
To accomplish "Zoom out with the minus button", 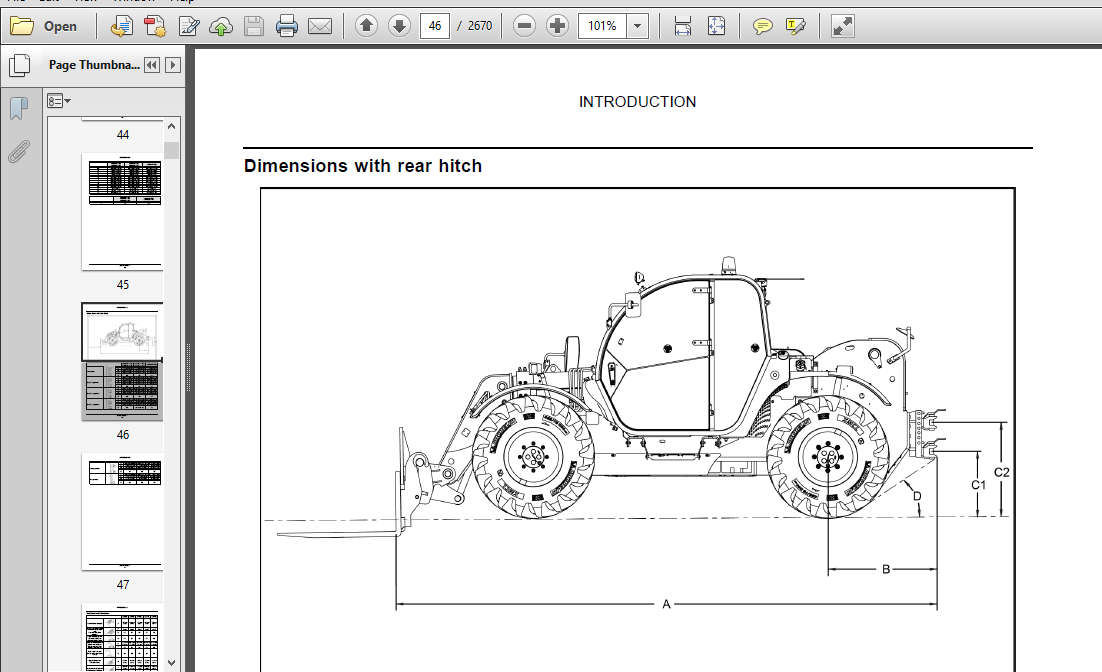I will (524, 26).
